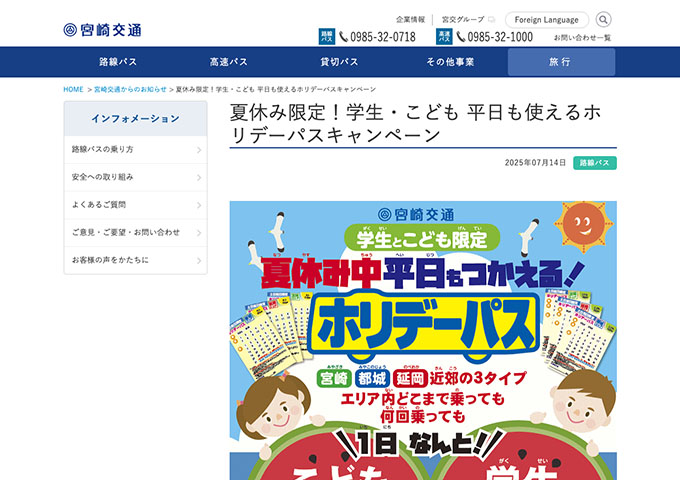Viewport: 680px width, 480px height.
Task: Click the 宮交グループ header link
Action: (463, 20)
